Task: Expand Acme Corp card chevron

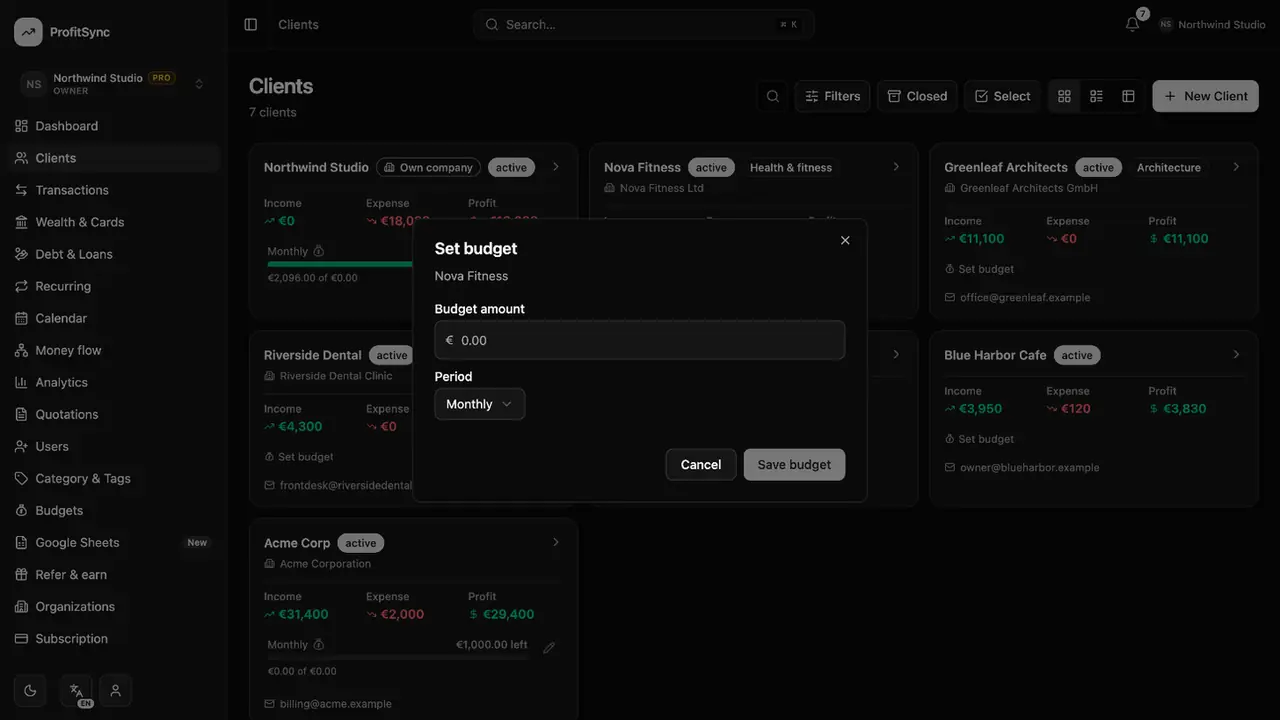Action: (556, 542)
